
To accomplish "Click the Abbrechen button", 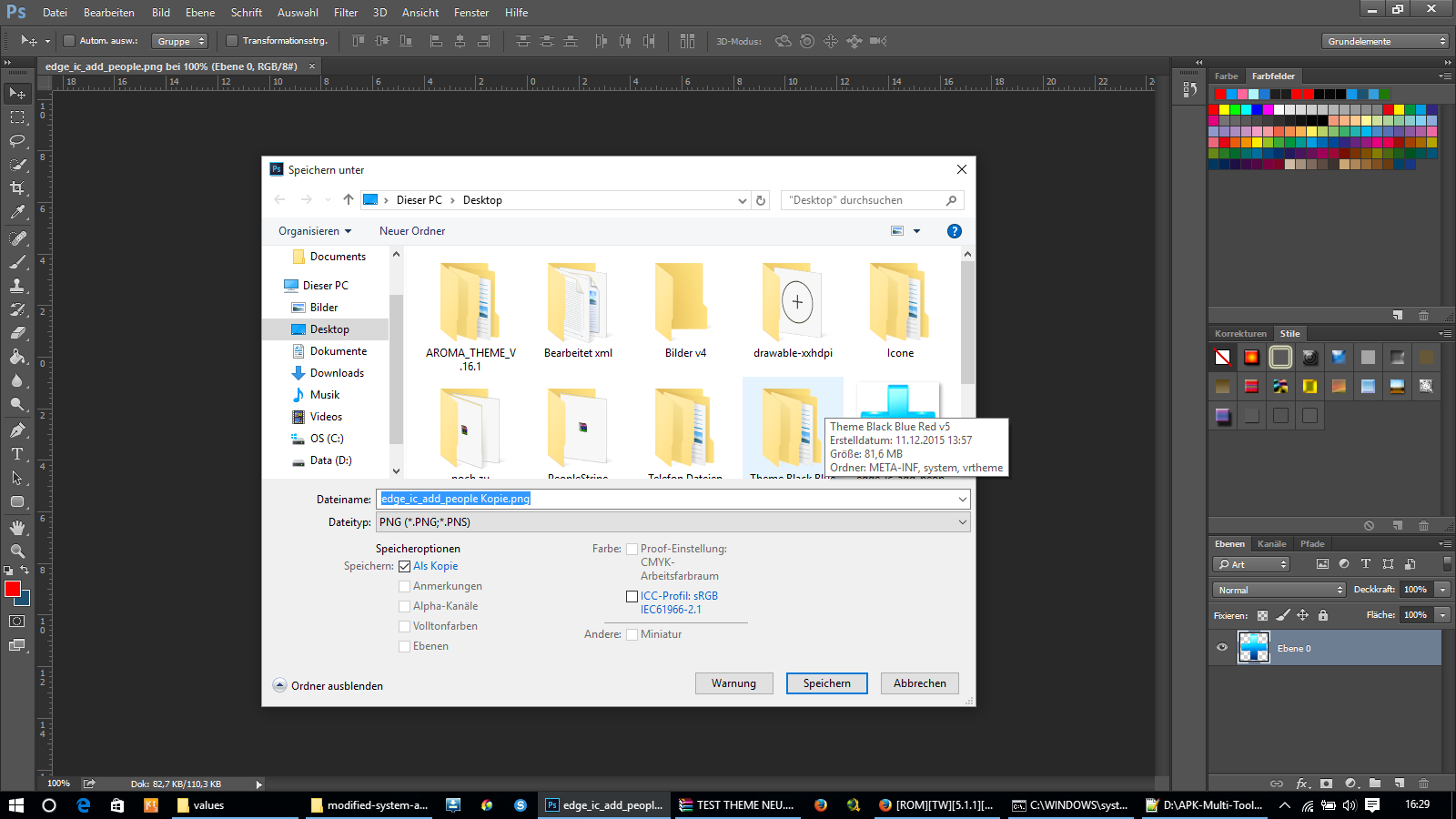I will tap(920, 683).
